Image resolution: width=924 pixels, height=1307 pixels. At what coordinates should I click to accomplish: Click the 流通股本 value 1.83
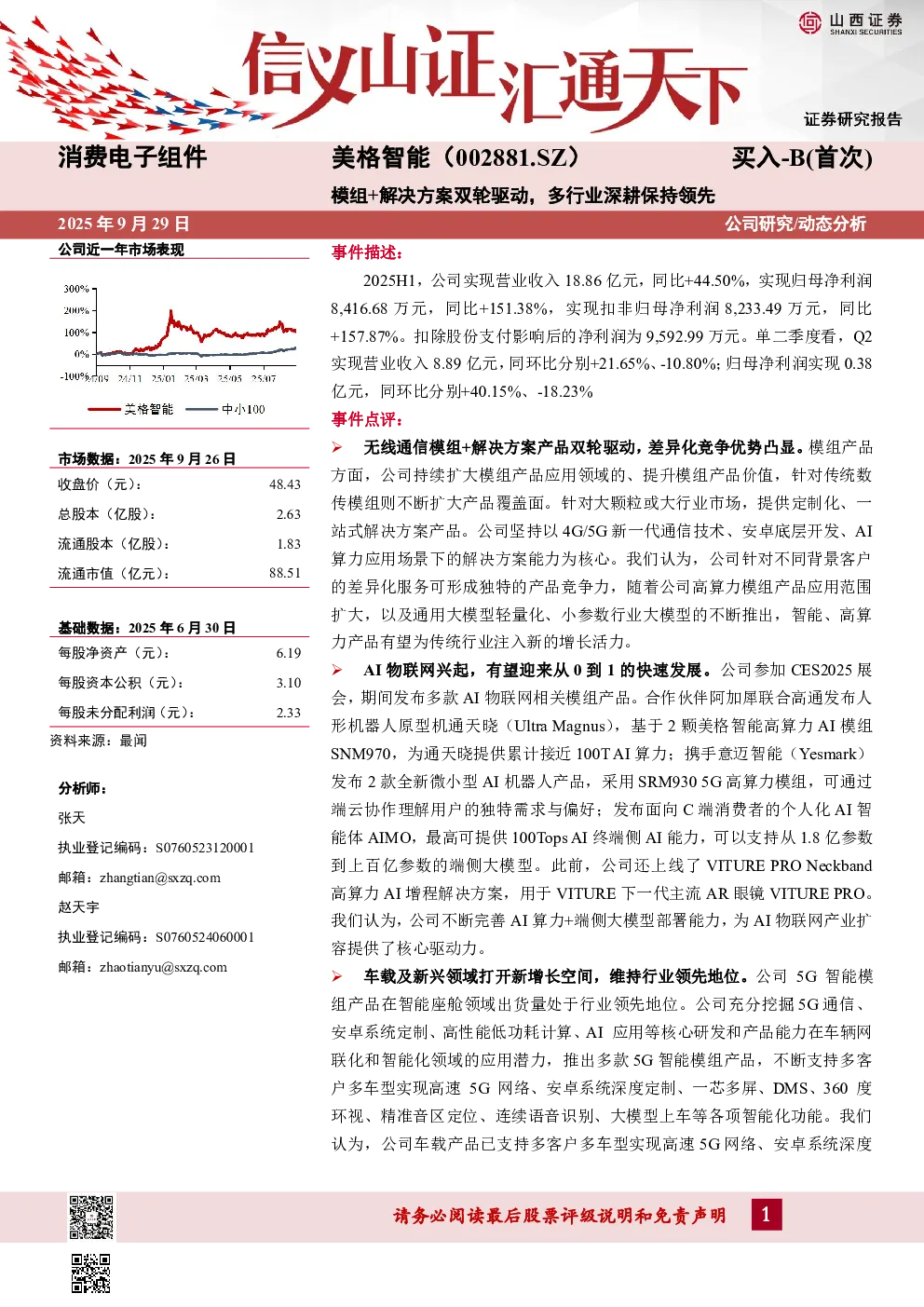pos(289,544)
